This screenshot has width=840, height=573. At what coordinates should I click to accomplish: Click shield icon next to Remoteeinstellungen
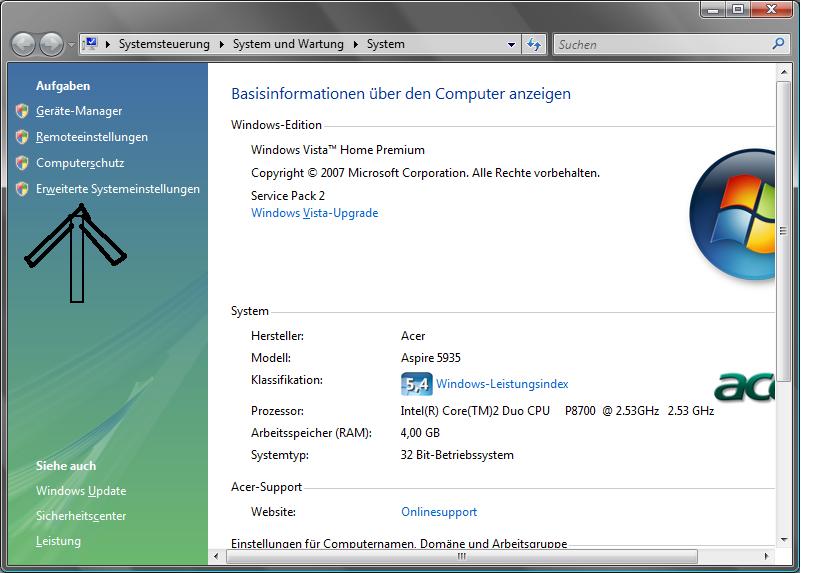[x=22, y=137]
